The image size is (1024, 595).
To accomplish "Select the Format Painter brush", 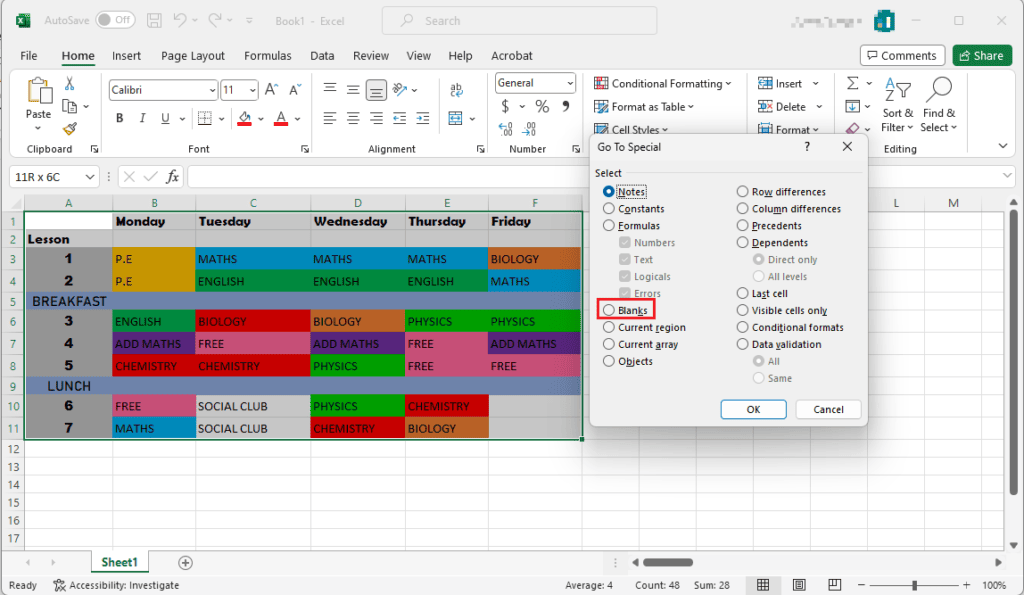I will pyautogui.click(x=70, y=129).
